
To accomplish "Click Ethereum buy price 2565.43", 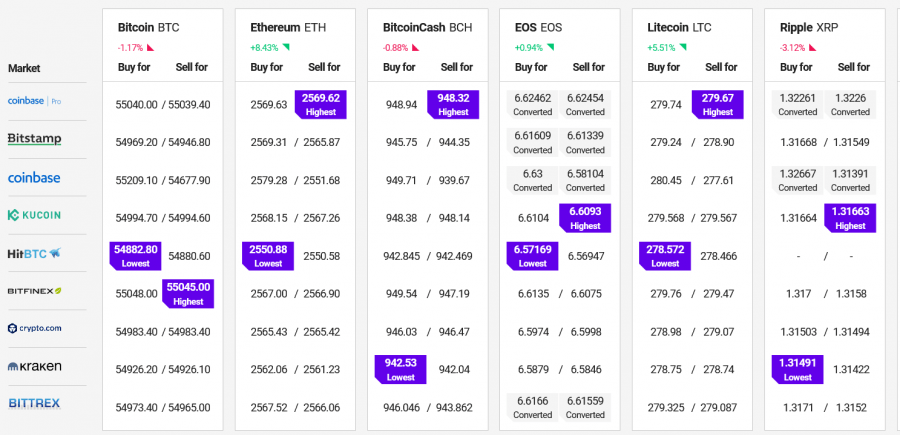I will click(x=269, y=332).
